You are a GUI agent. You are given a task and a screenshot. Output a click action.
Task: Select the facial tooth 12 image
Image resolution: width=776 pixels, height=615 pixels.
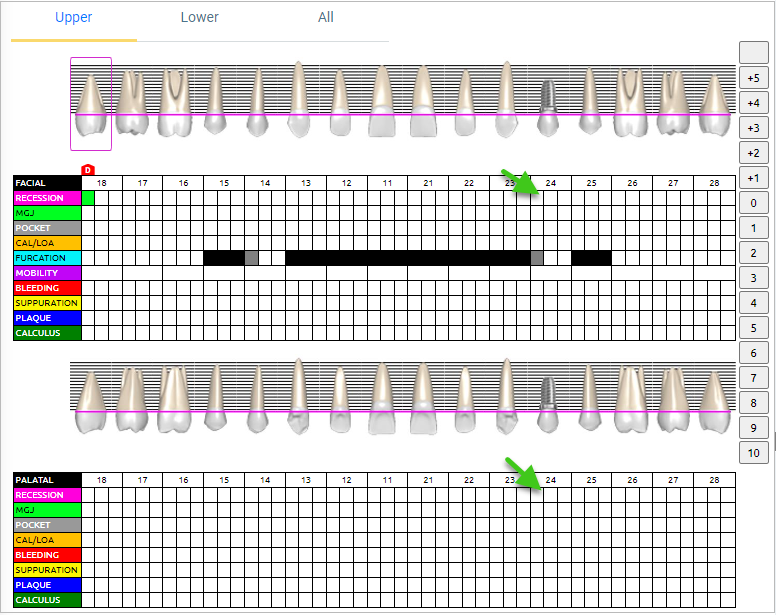[340, 103]
